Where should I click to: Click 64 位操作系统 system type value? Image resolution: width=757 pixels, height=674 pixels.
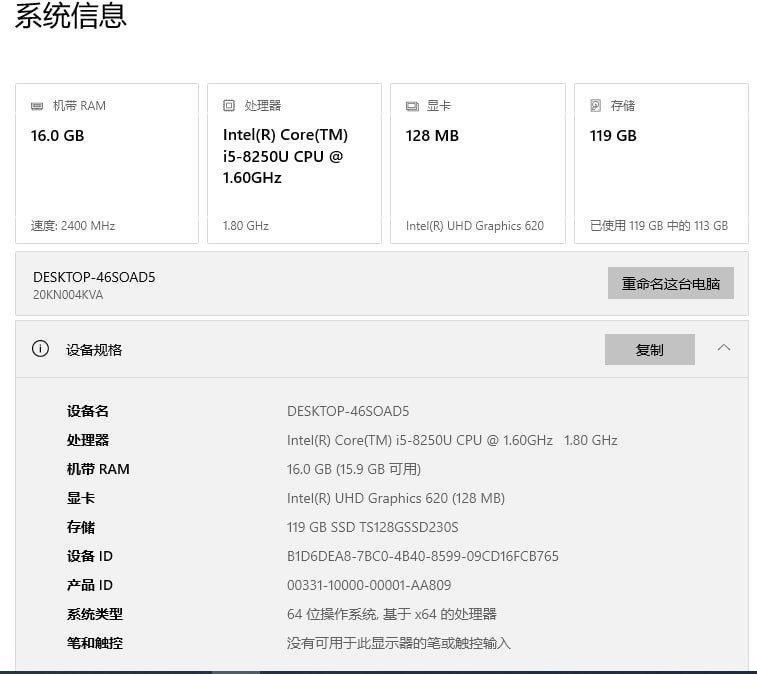[x=392, y=614]
